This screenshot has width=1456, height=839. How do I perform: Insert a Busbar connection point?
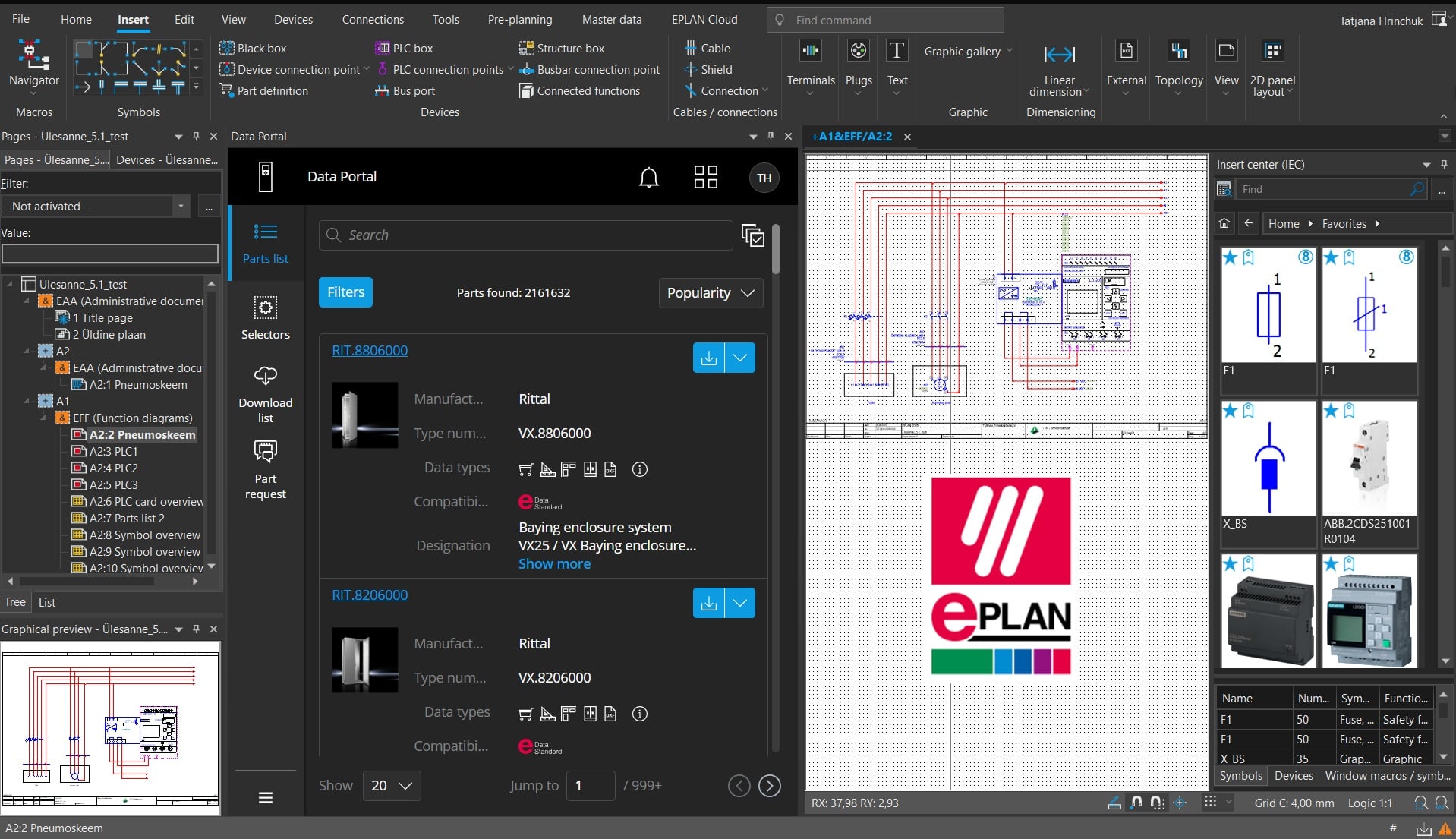(589, 69)
